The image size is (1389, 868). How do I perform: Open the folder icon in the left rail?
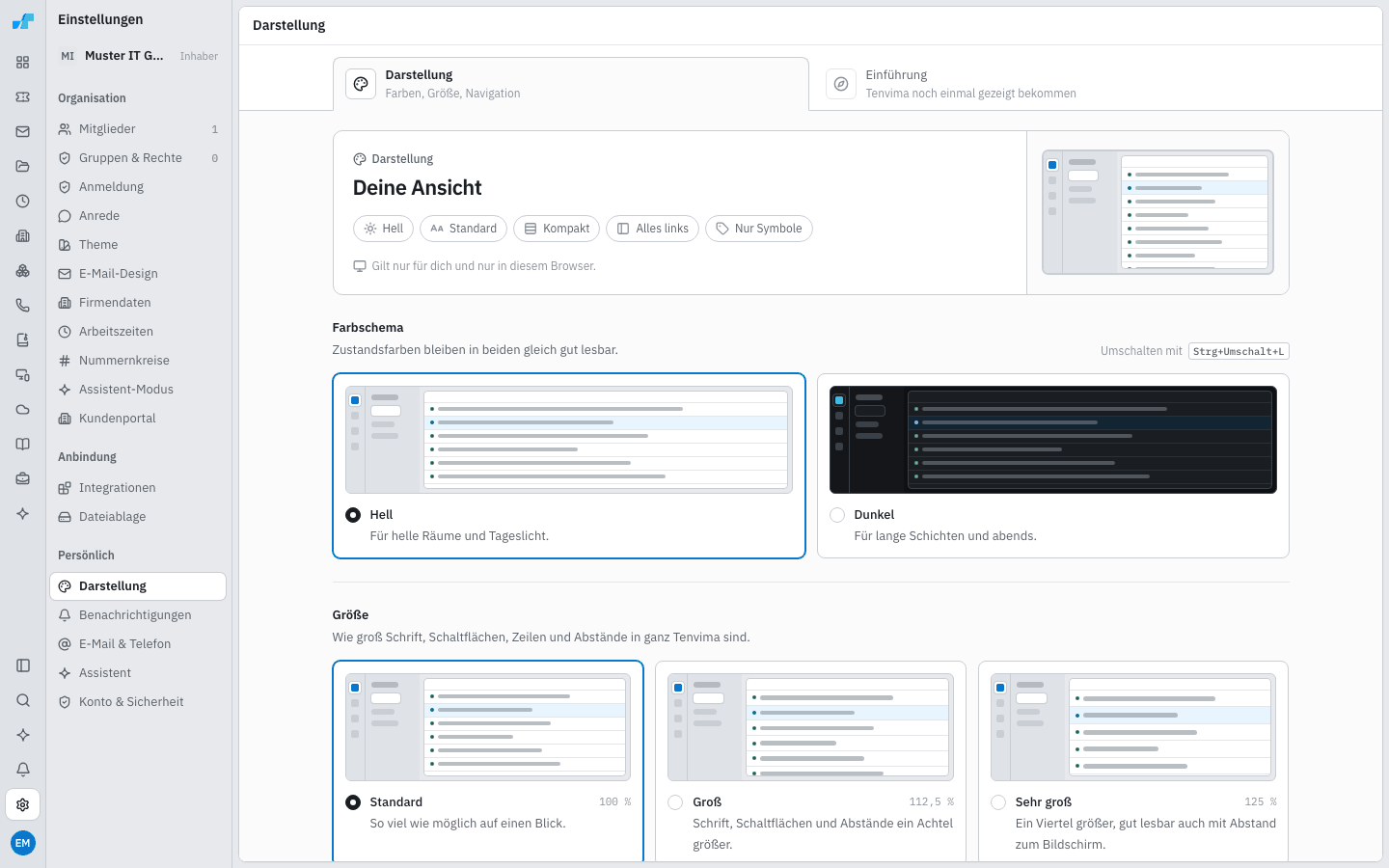tap(23, 167)
